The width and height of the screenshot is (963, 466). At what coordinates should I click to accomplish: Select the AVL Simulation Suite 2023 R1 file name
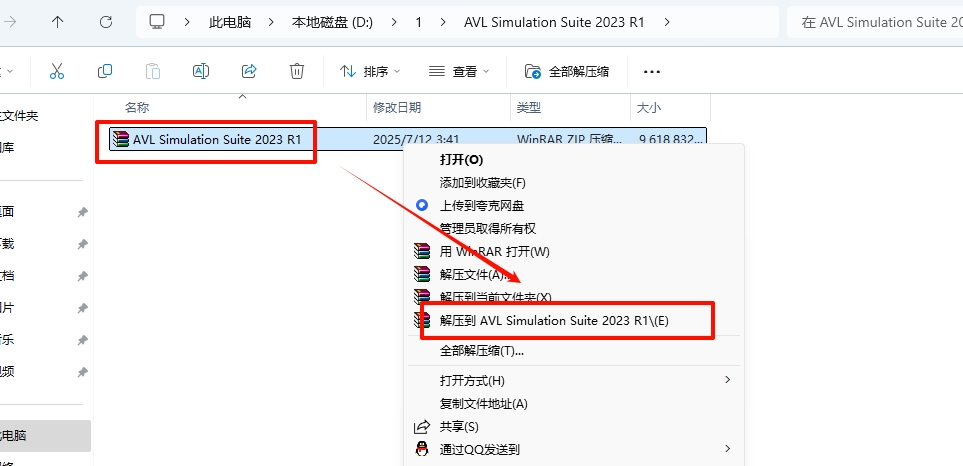click(217, 139)
